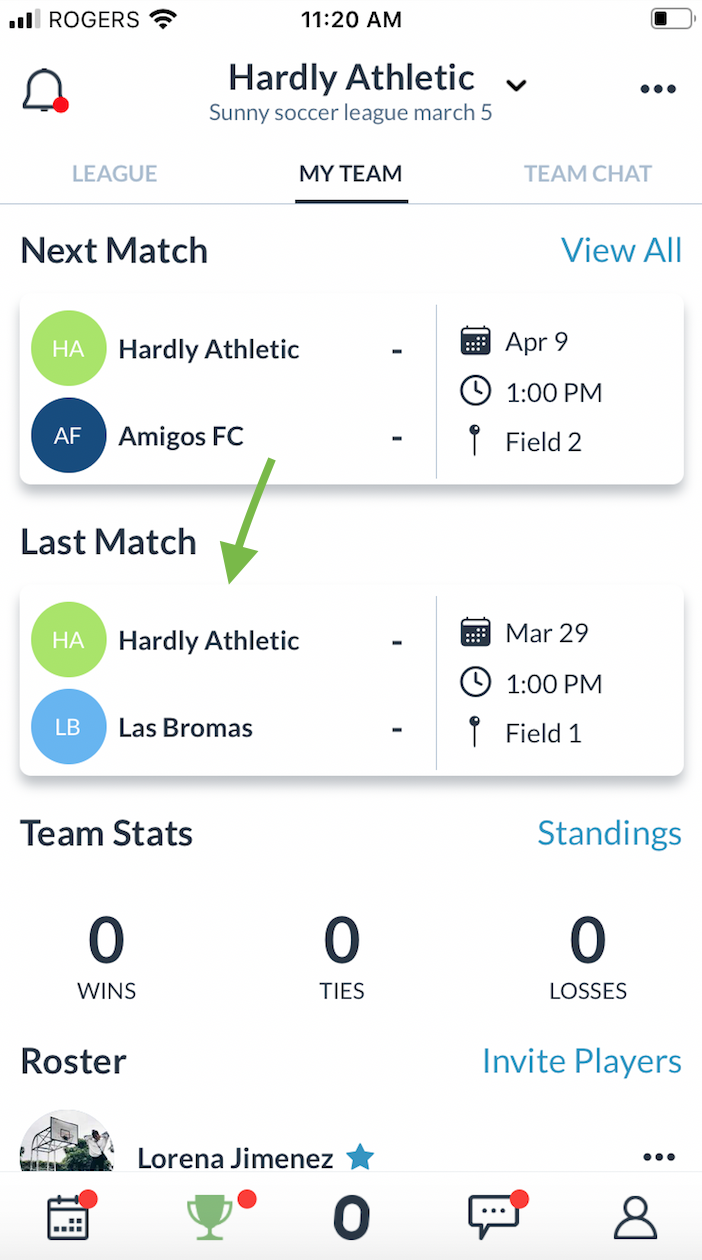The image size is (702, 1260).
Task: Open the profile person icon
Action: coord(634,1217)
